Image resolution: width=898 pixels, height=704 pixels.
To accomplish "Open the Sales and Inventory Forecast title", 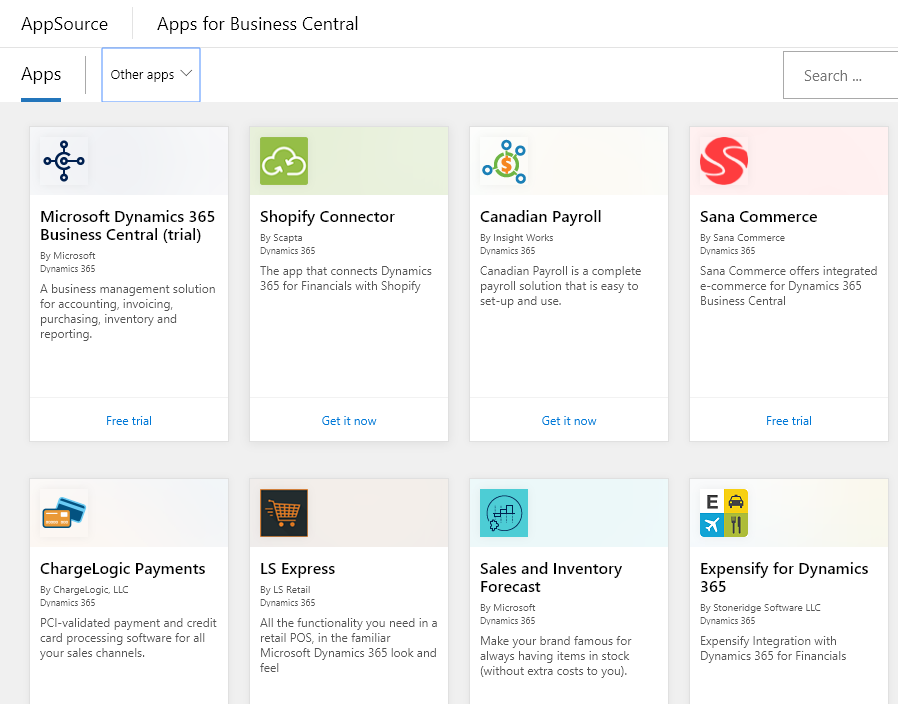I will (x=551, y=577).
